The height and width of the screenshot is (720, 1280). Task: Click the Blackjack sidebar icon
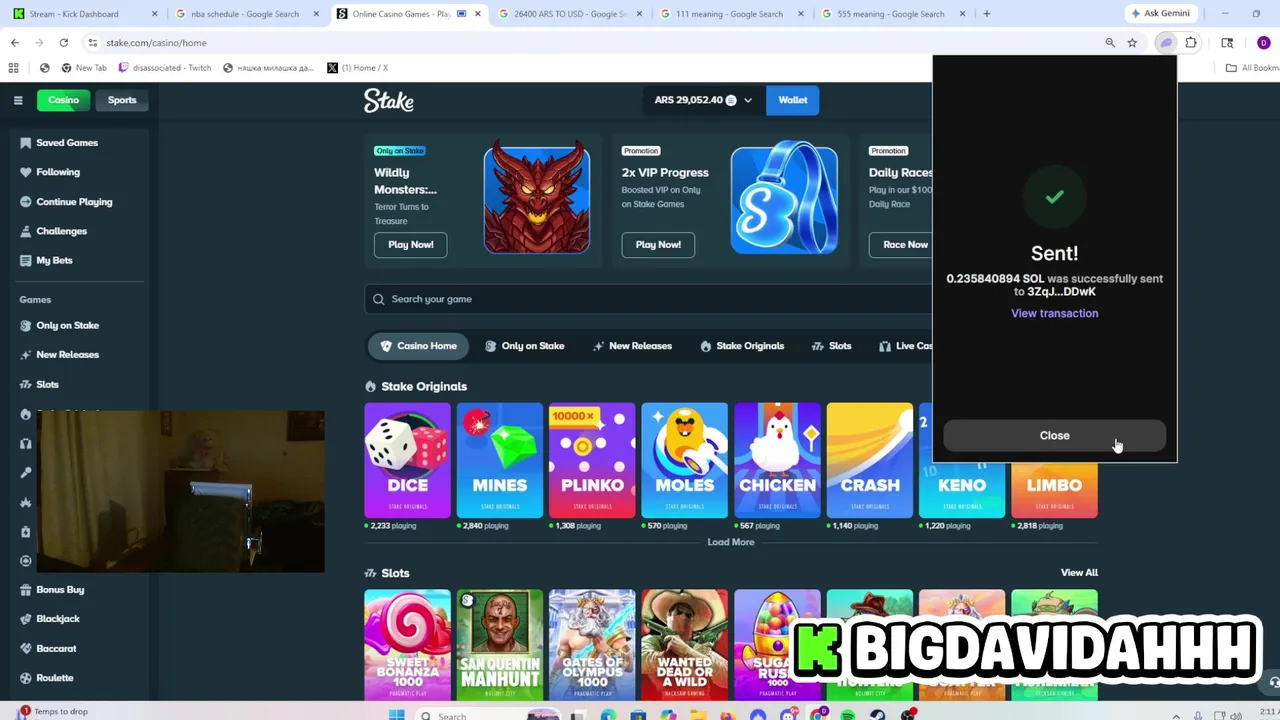pyautogui.click(x=26, y=619)
